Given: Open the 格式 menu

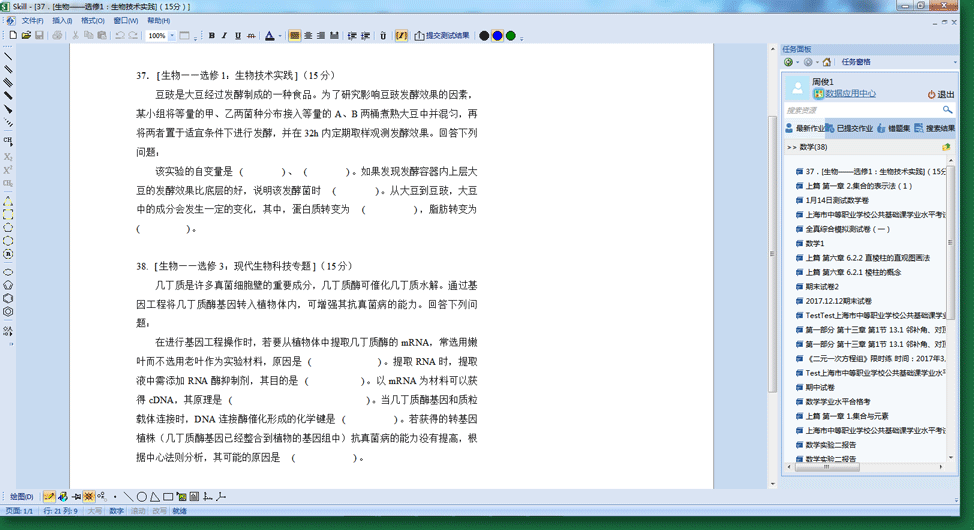Looking at the screenshot, I should (92, 20).
